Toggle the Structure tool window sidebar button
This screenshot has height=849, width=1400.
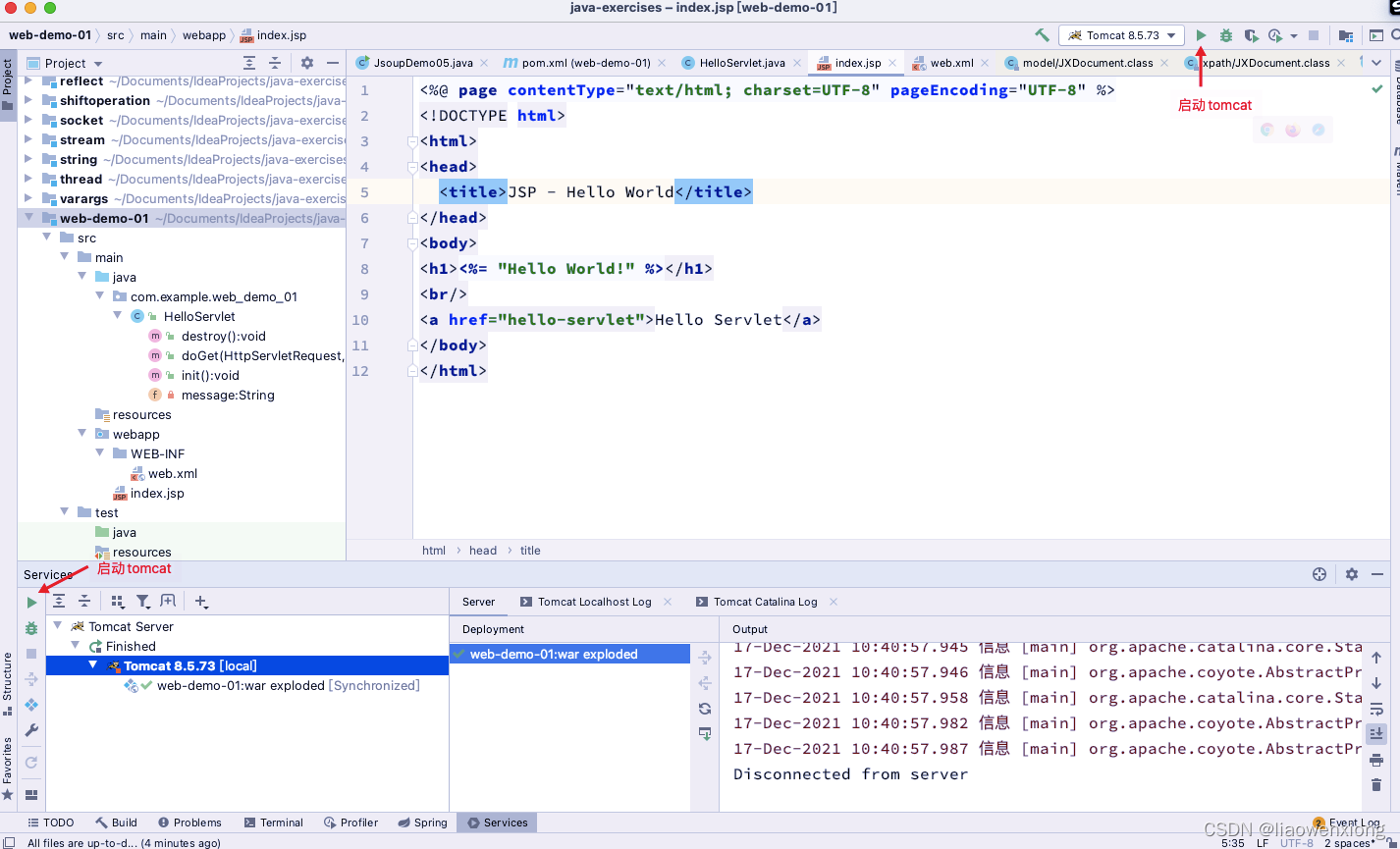tap(8, 683)
